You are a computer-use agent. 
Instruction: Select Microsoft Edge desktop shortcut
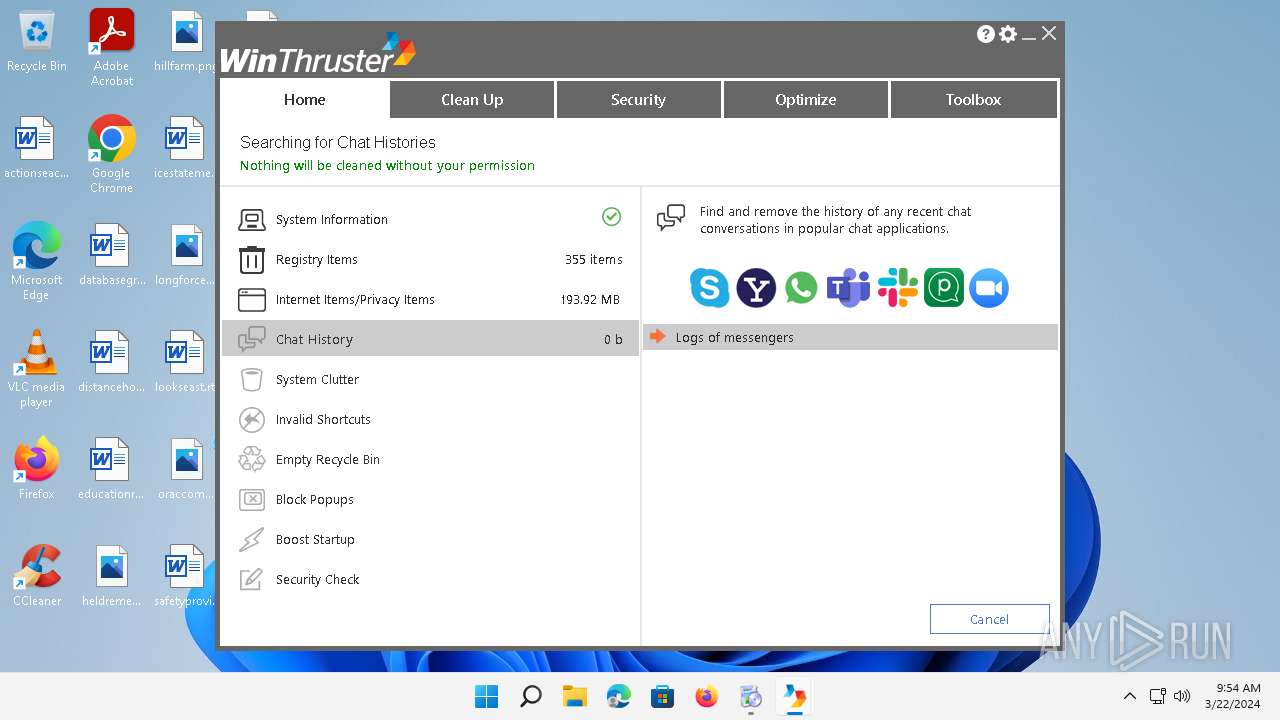[37, 261]
